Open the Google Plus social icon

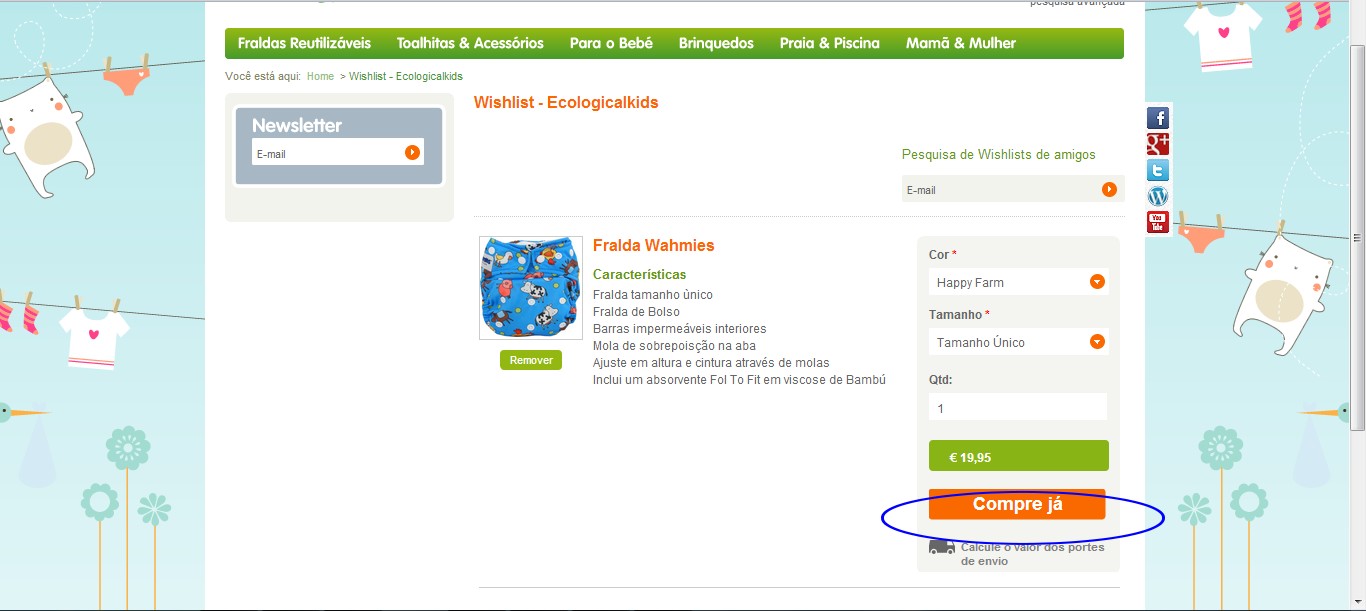tap(1157, 144)
